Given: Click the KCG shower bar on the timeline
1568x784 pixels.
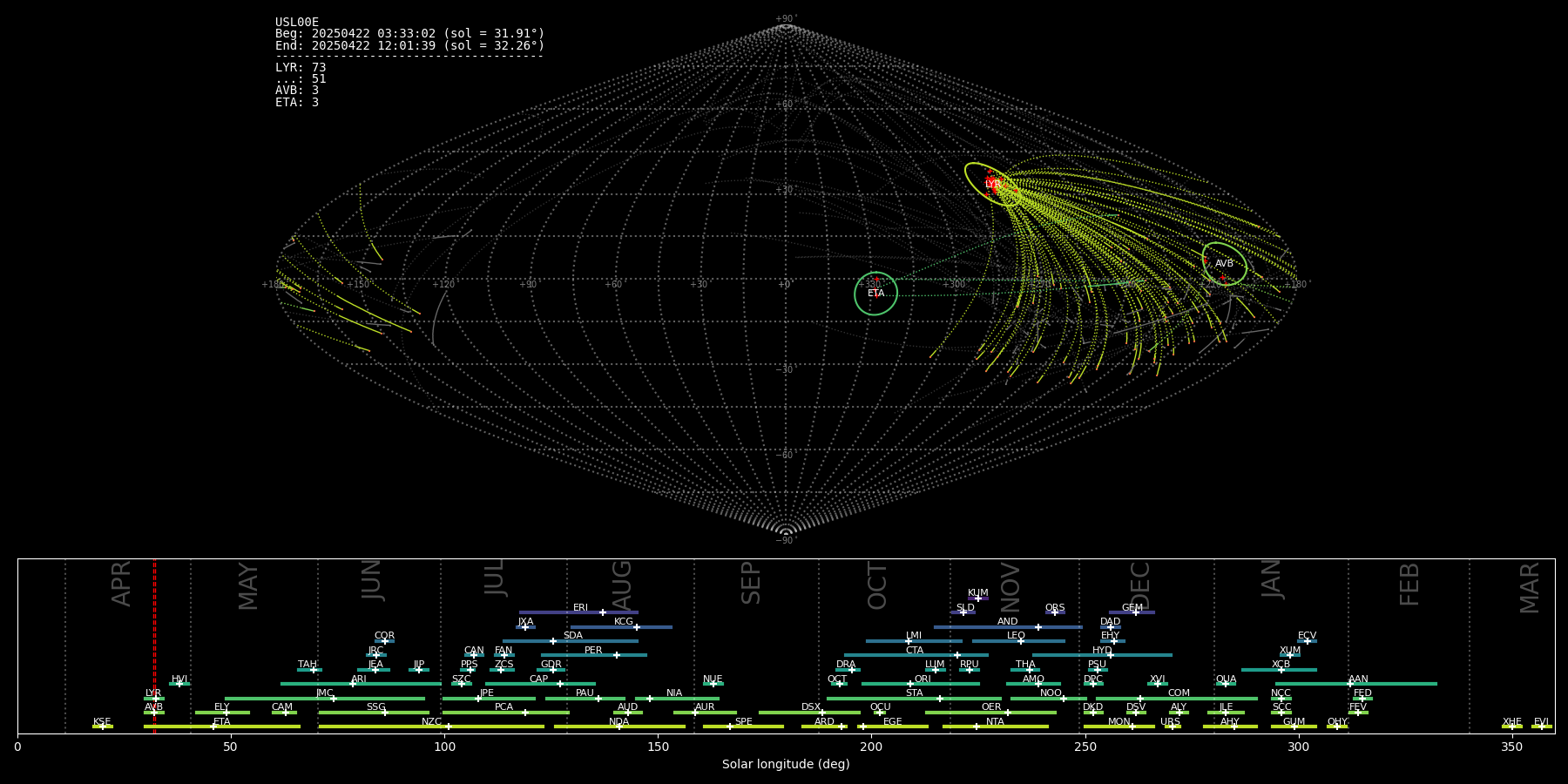Looking at the screenshot, I should (621, 626).
